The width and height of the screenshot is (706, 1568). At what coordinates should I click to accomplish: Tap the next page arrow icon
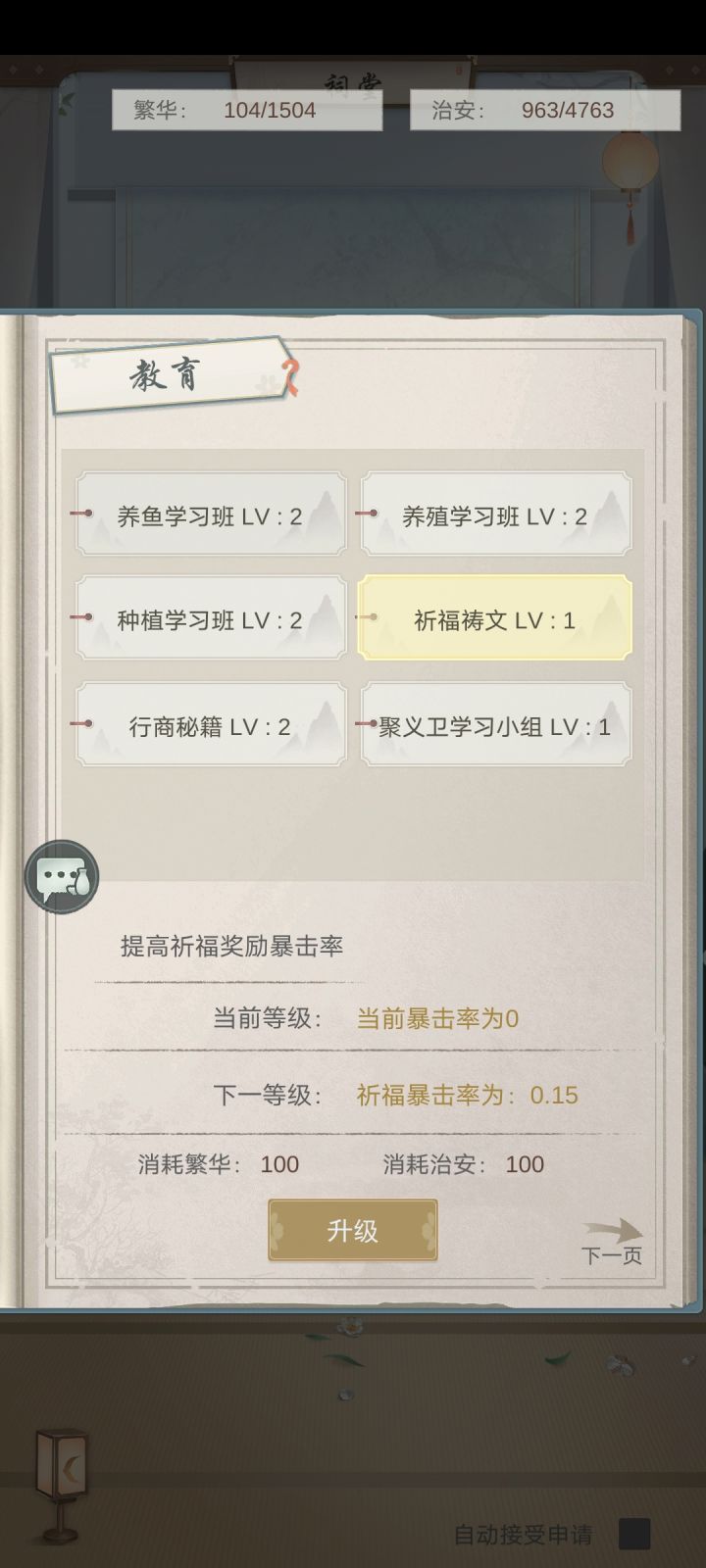click(x=614, y=1230)
